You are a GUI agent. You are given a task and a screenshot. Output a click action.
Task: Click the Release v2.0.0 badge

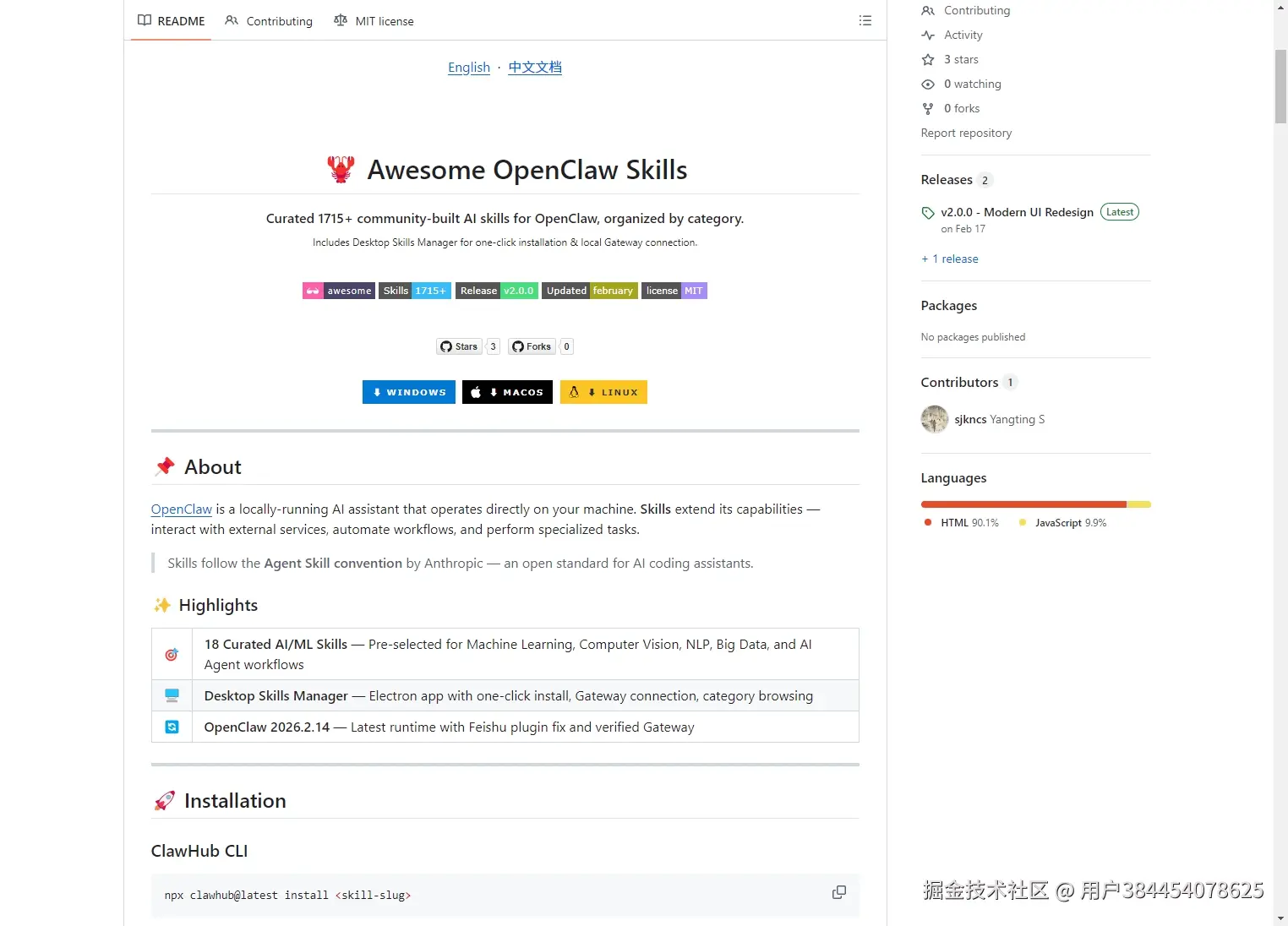497,291
